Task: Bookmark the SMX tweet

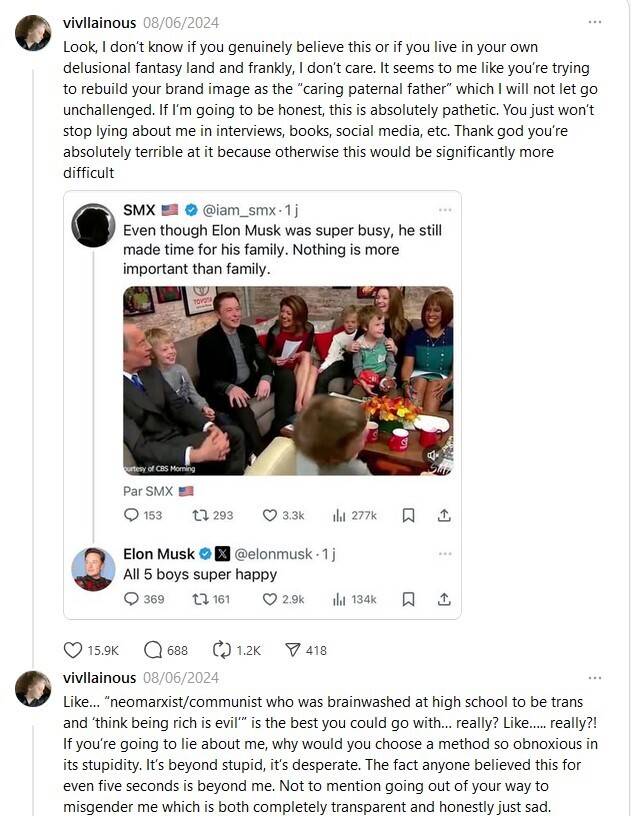Action: pyautogui.click(x=409, y=515)
